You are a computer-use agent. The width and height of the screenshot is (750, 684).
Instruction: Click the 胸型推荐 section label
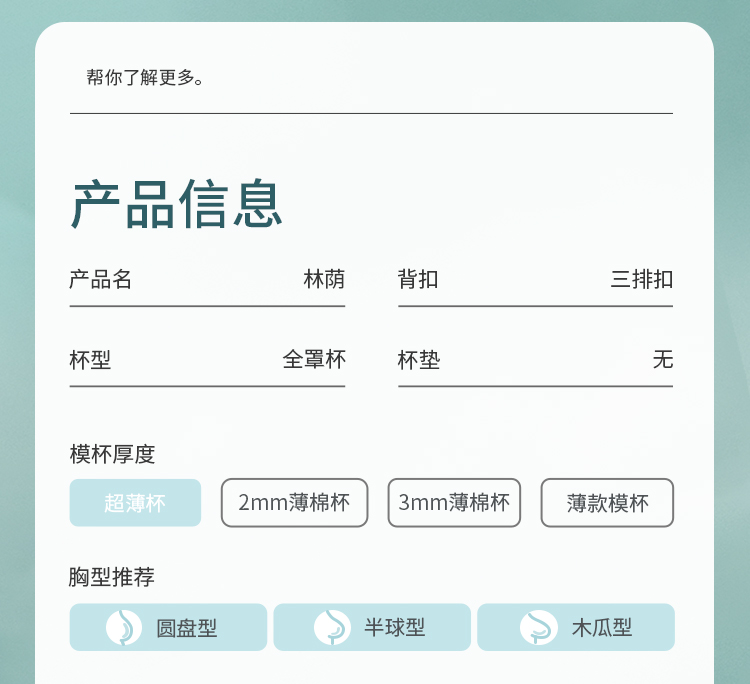[x=112, y=577]
